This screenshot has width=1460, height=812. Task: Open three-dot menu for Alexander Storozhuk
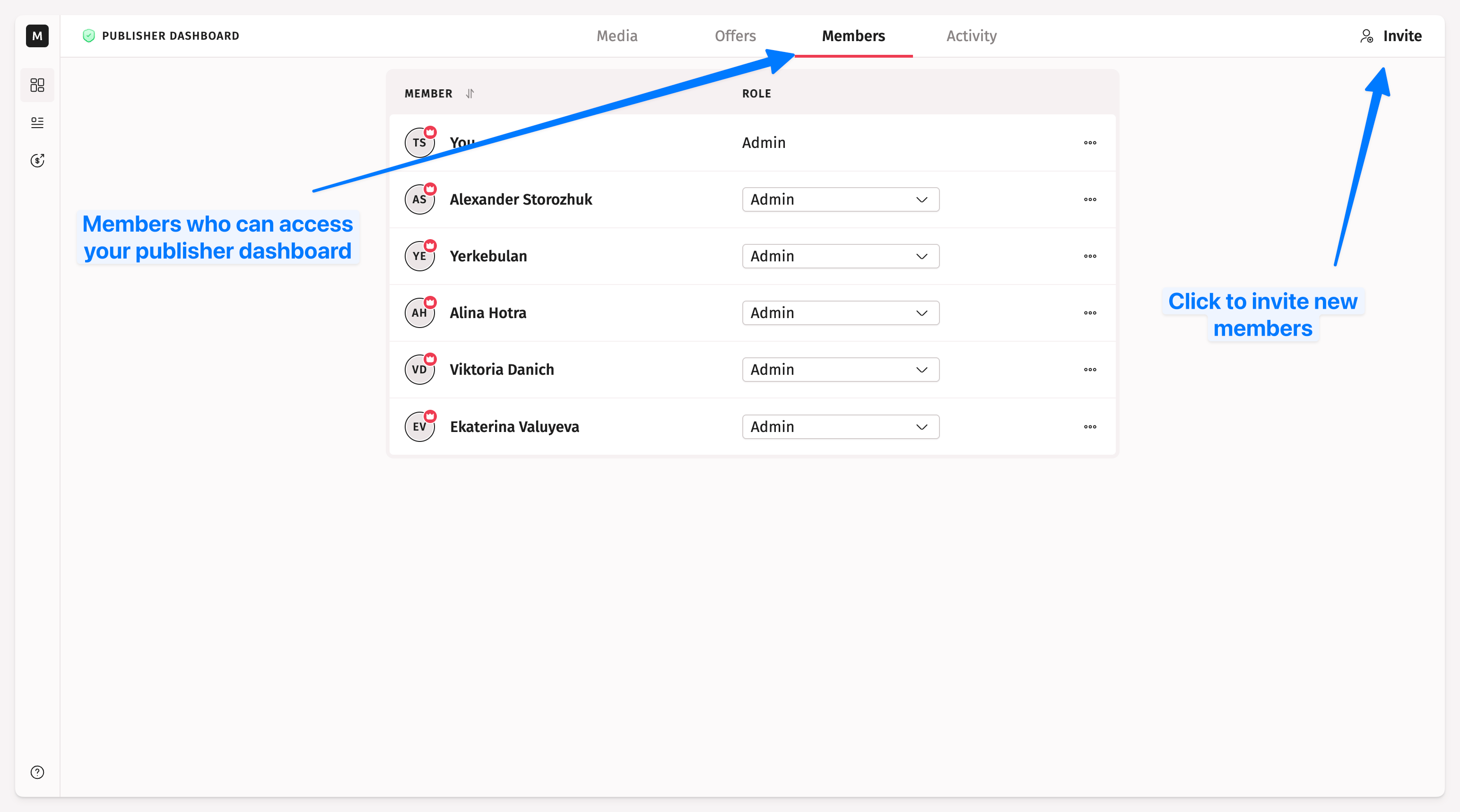click(1089, 199)
